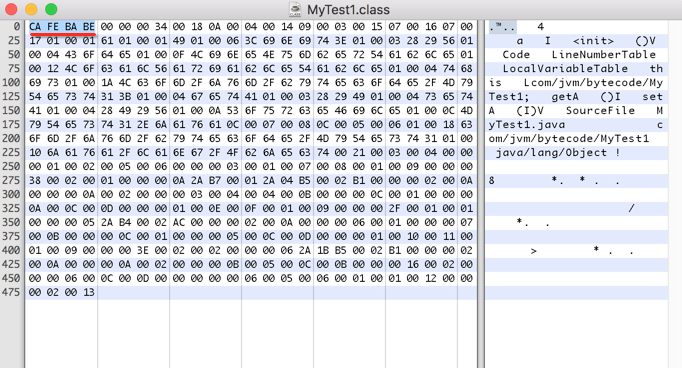Click the LineNumberTable text in ASCII pane

(x=604, y=54)
